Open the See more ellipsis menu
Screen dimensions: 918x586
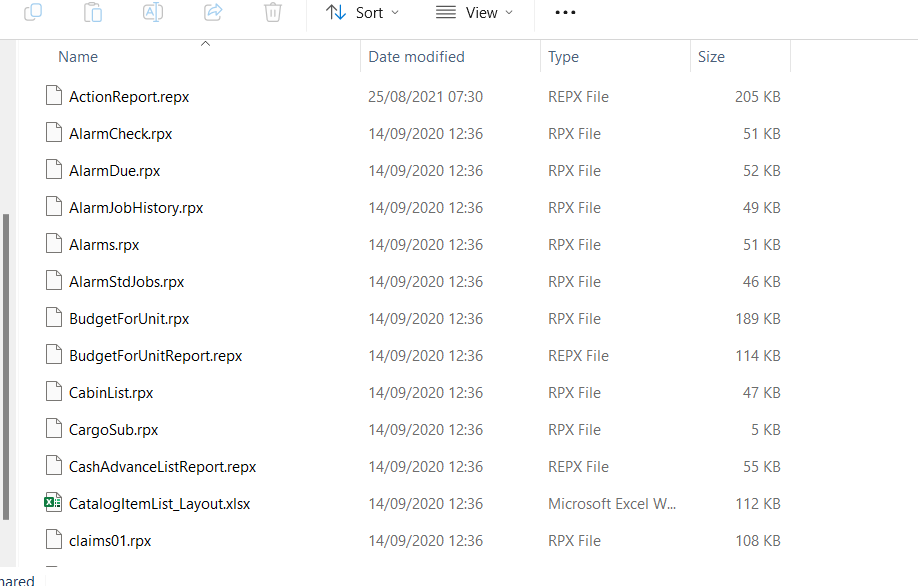[565, 13]
